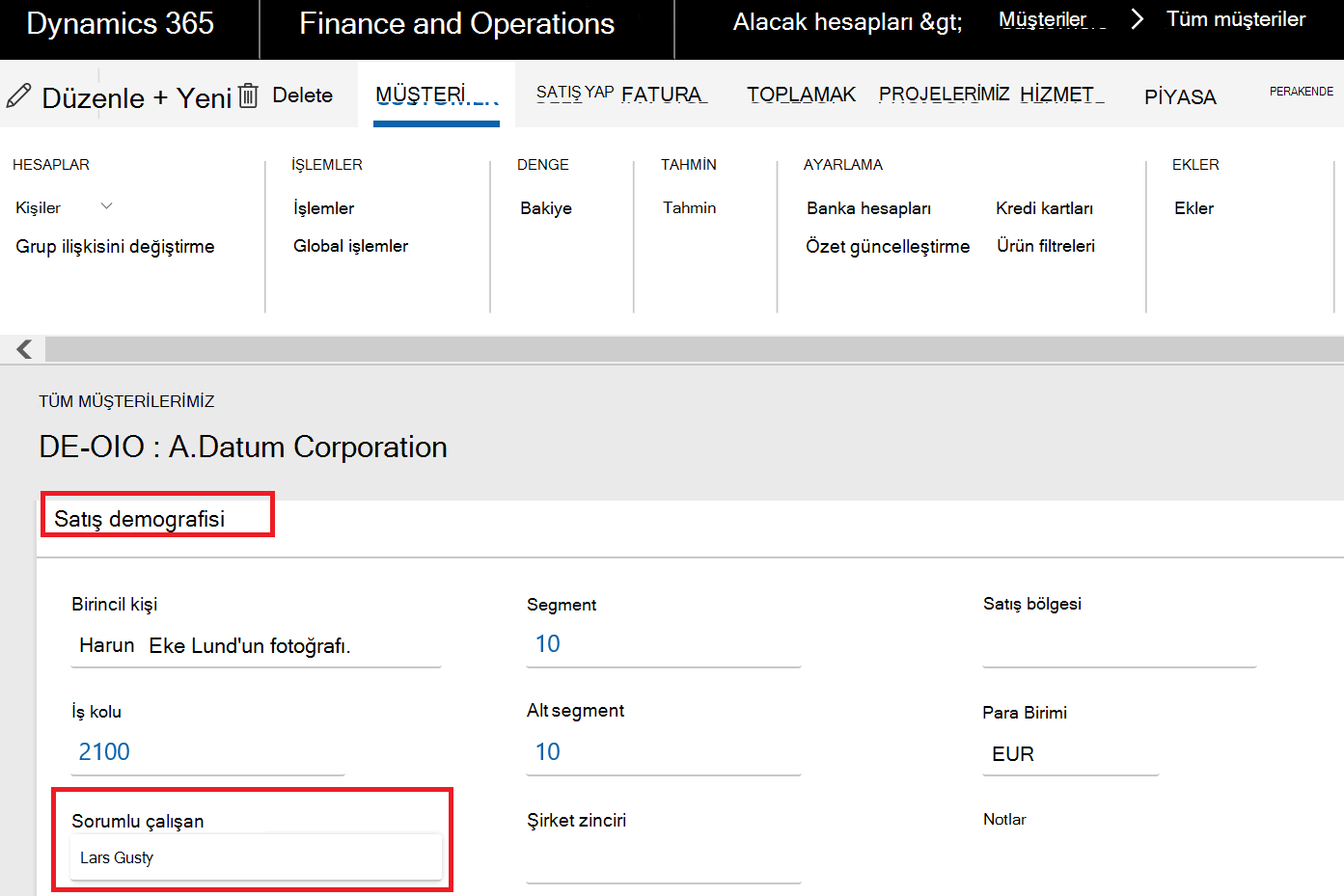This screenshot has height=896, width=1344.
Task: Expand Satış demografisi section header
Action: click(x=139, y=519)
